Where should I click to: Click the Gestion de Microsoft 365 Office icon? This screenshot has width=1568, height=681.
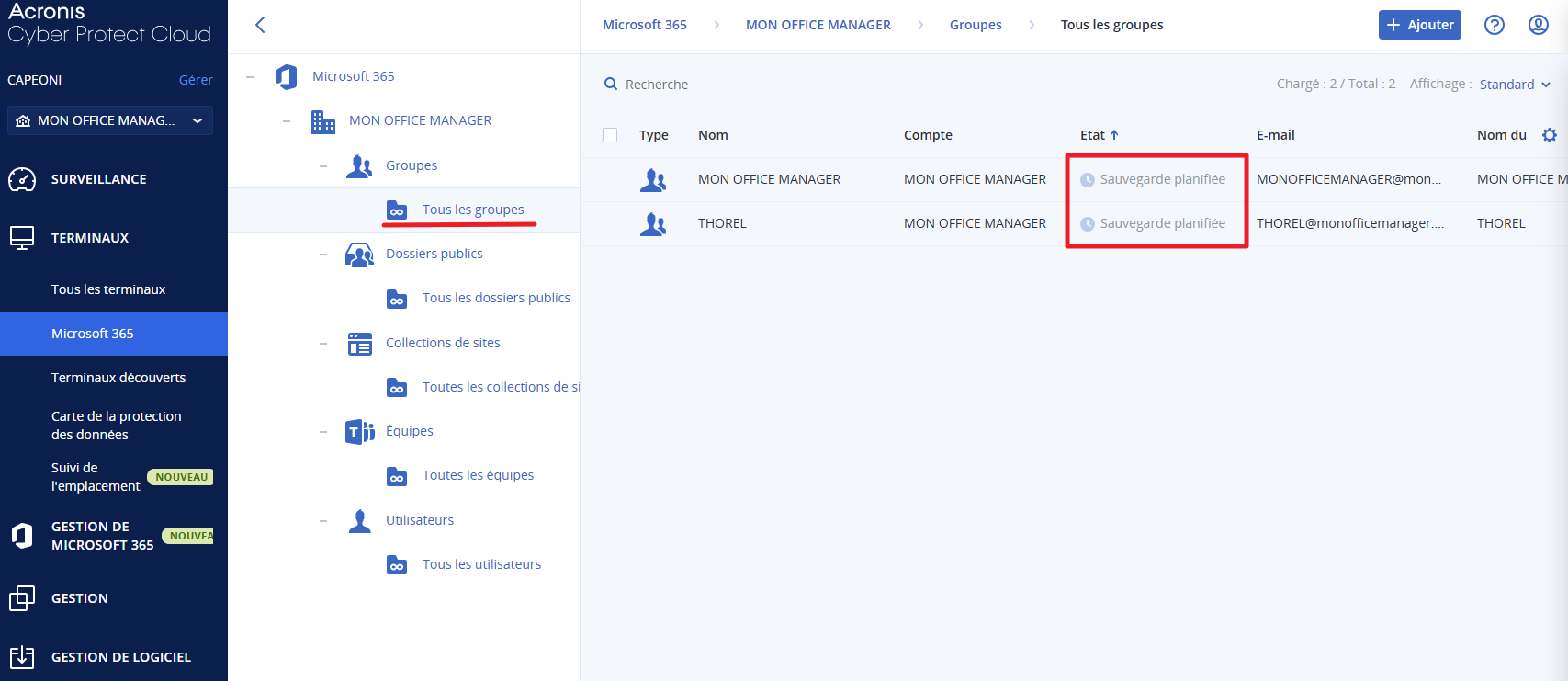point(22,535)
